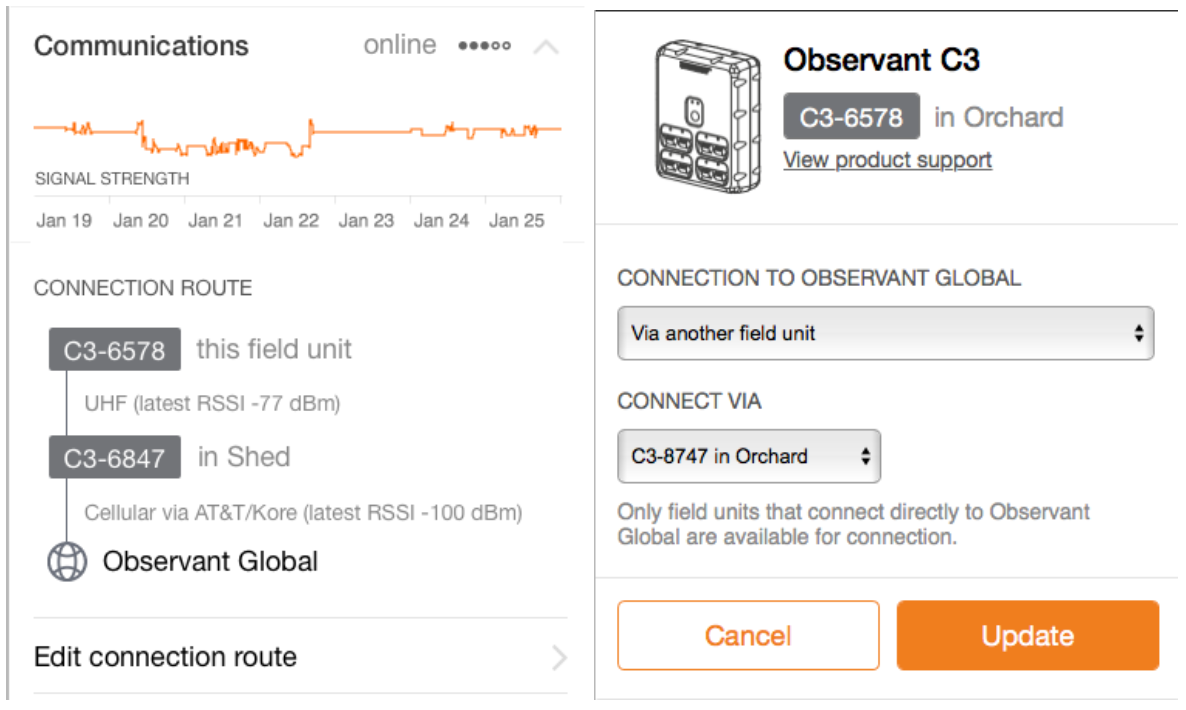
Task: Select the C3-6847 field unit tag
Action: (114, 457)
